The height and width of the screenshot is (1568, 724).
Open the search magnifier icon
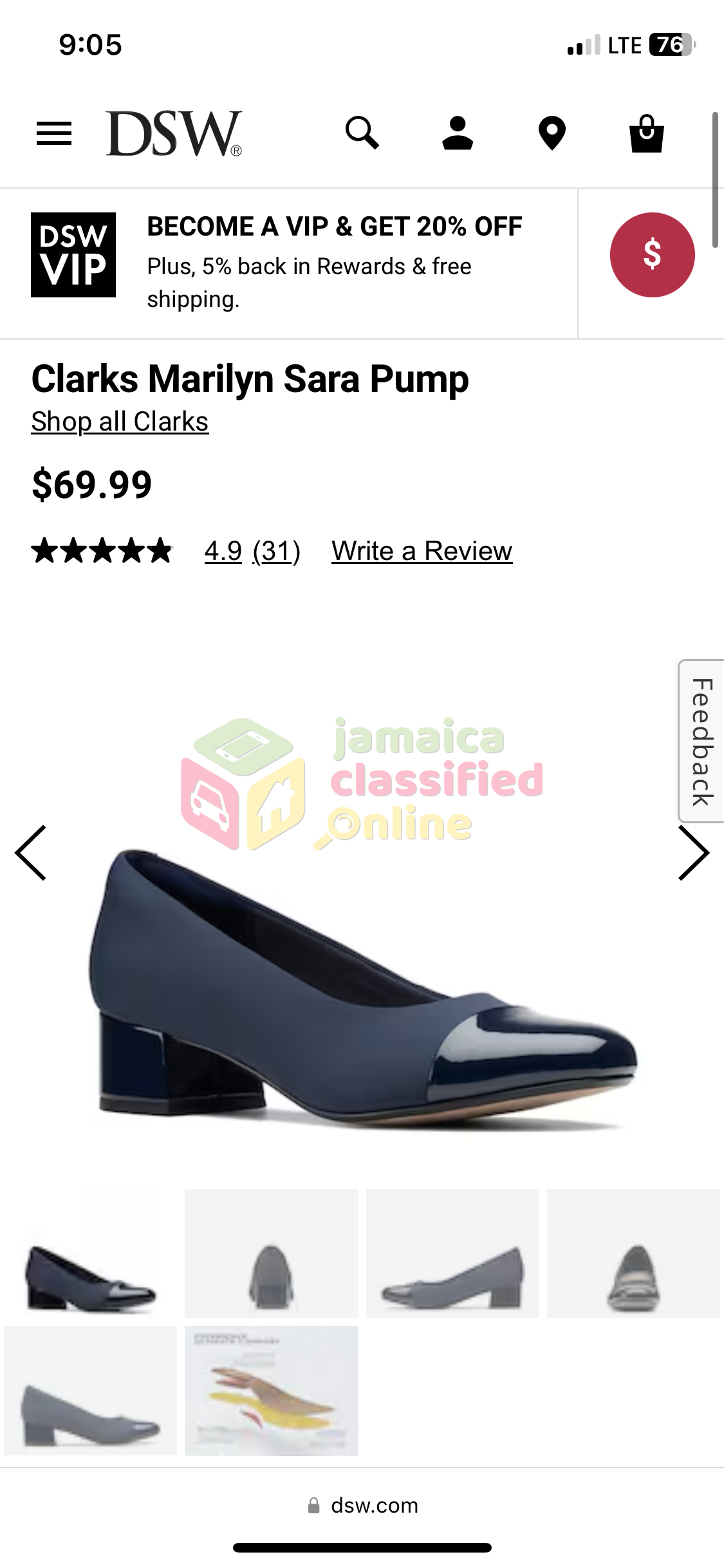pos(362,133)
